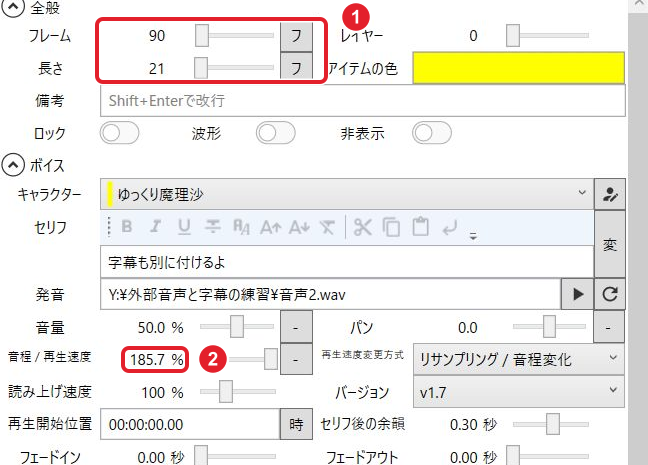Increase font size with A-up icon
Image resolution: width=648 pixels, height=465 pixels.
(271, 227)
